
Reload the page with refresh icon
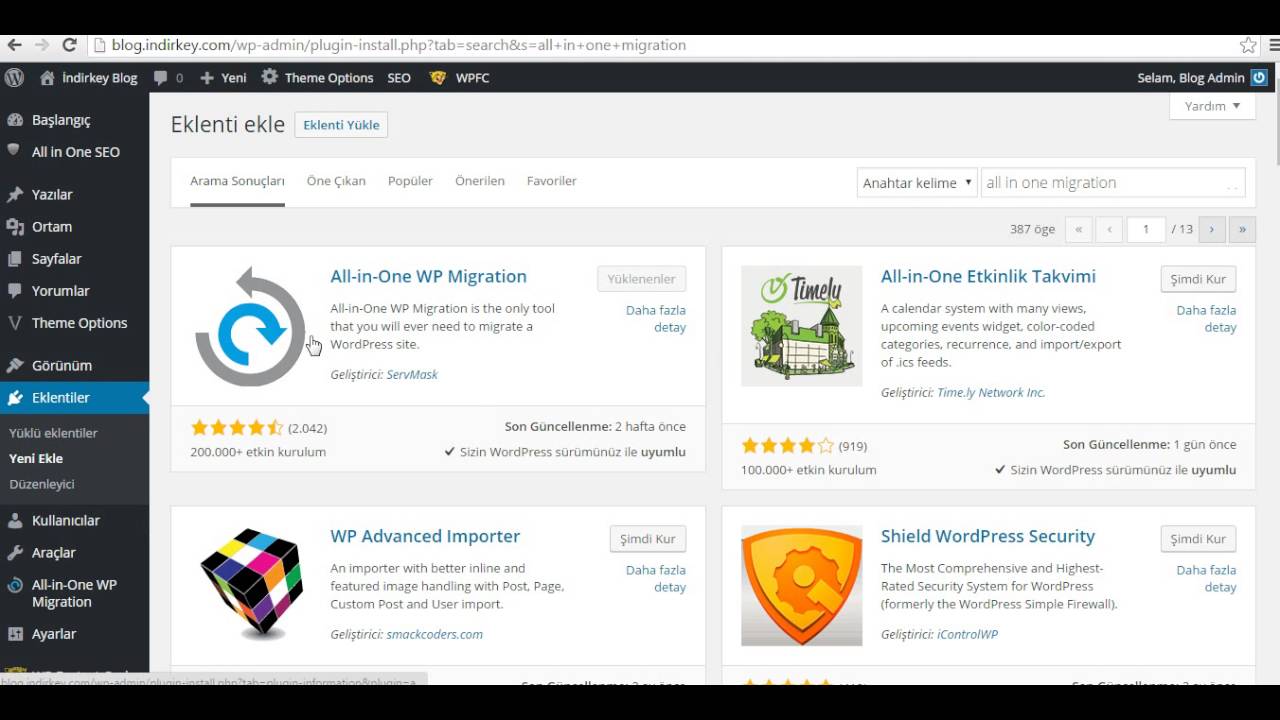(x=69, y=45)
